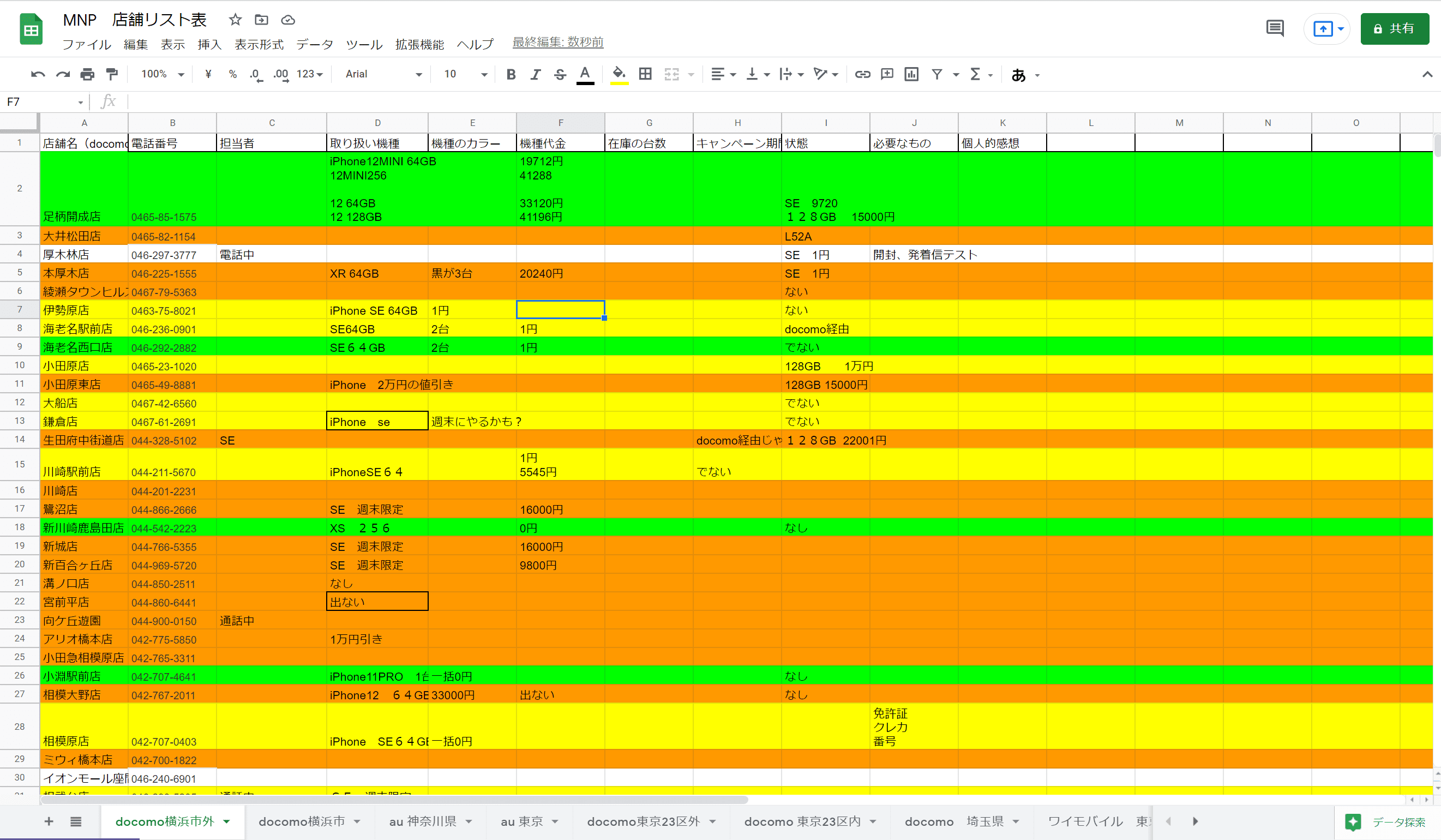Toggle strikethrough formatting
This screenshot has width=1441, height=840.
click(560, 74)
